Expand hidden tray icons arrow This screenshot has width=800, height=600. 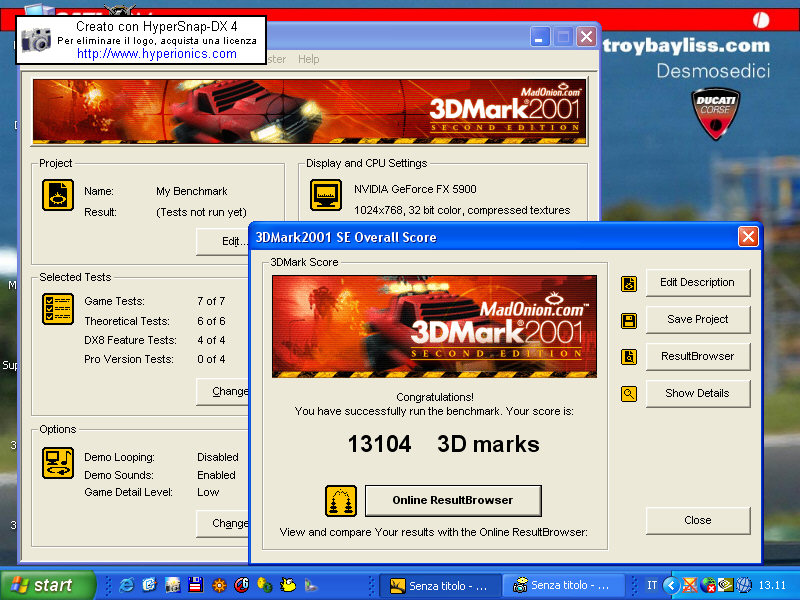coord(671,585)
